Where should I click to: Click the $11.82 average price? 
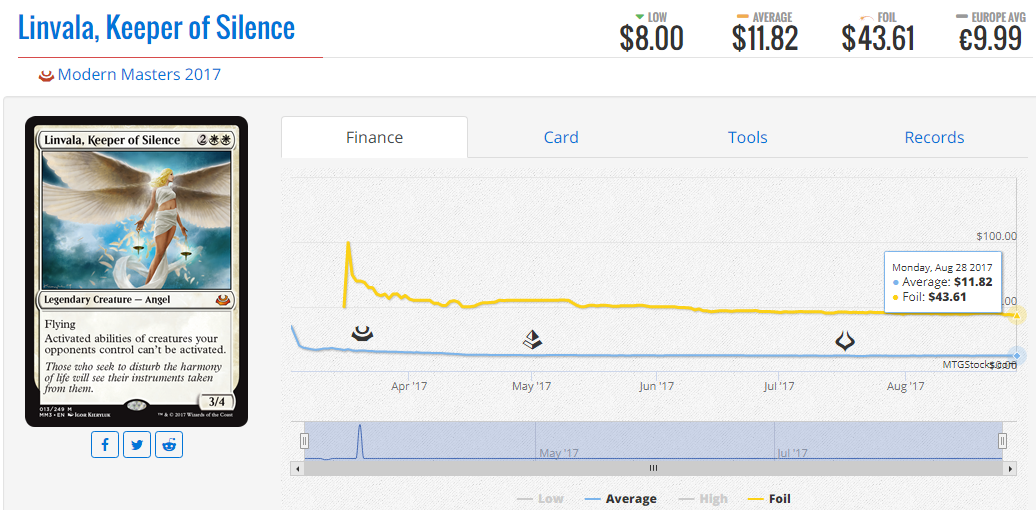pos(765,38)
